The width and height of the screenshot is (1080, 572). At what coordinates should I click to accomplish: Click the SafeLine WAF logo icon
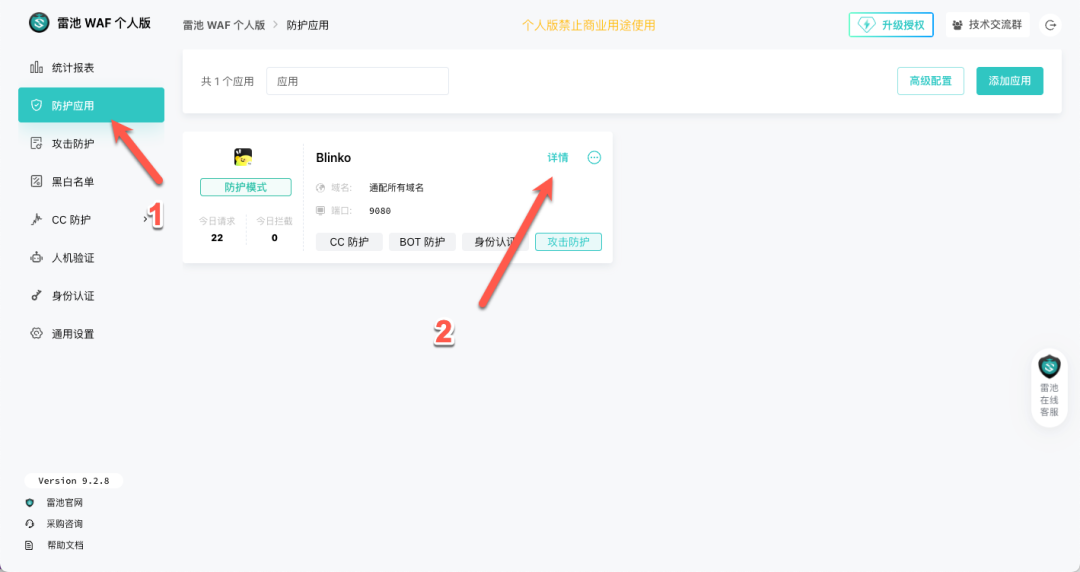coord(39,23)
